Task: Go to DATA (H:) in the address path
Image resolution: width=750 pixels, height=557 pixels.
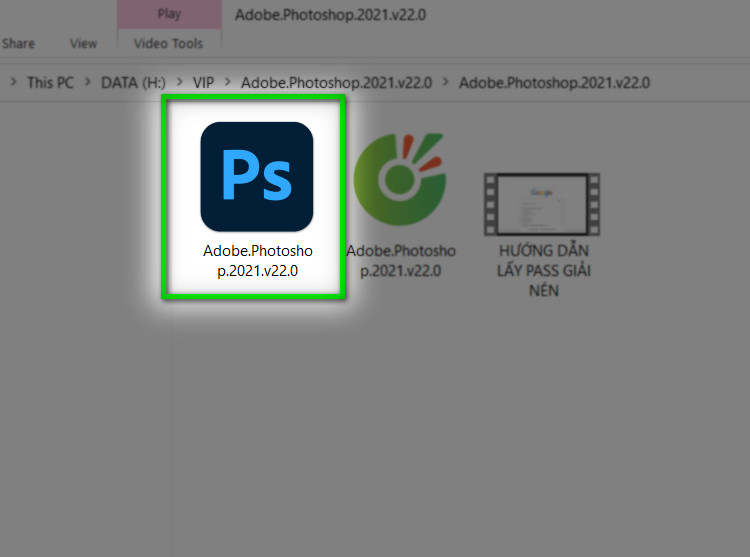Action: pos(133,82)
